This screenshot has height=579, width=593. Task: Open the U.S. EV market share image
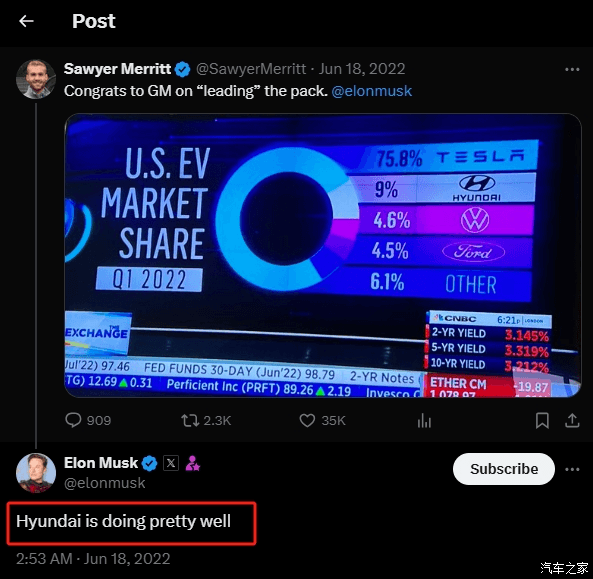(323, 255)
